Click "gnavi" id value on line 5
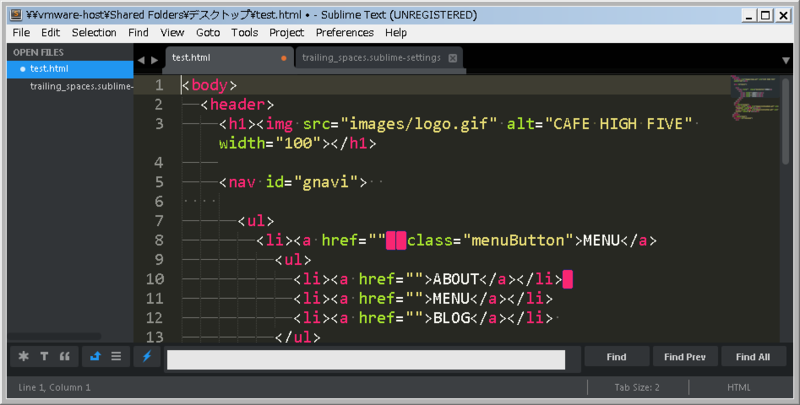This screenshot has height=405, width=800. [331, 182]
